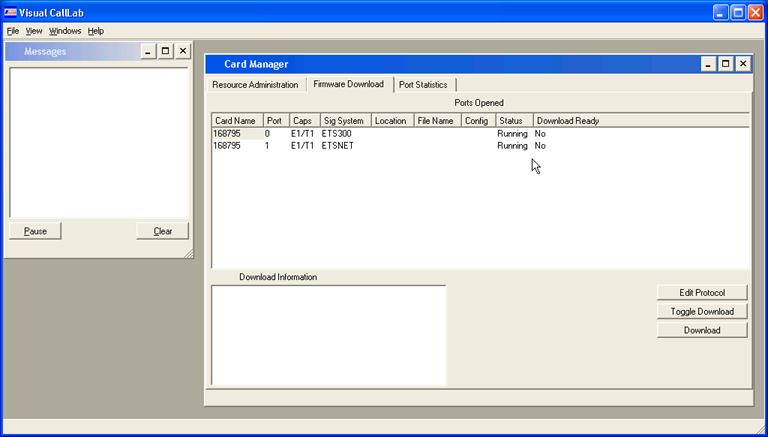Screen dimensions: 768x437
Task: Click the Caps column header
Action: click(x=305, y=121)
